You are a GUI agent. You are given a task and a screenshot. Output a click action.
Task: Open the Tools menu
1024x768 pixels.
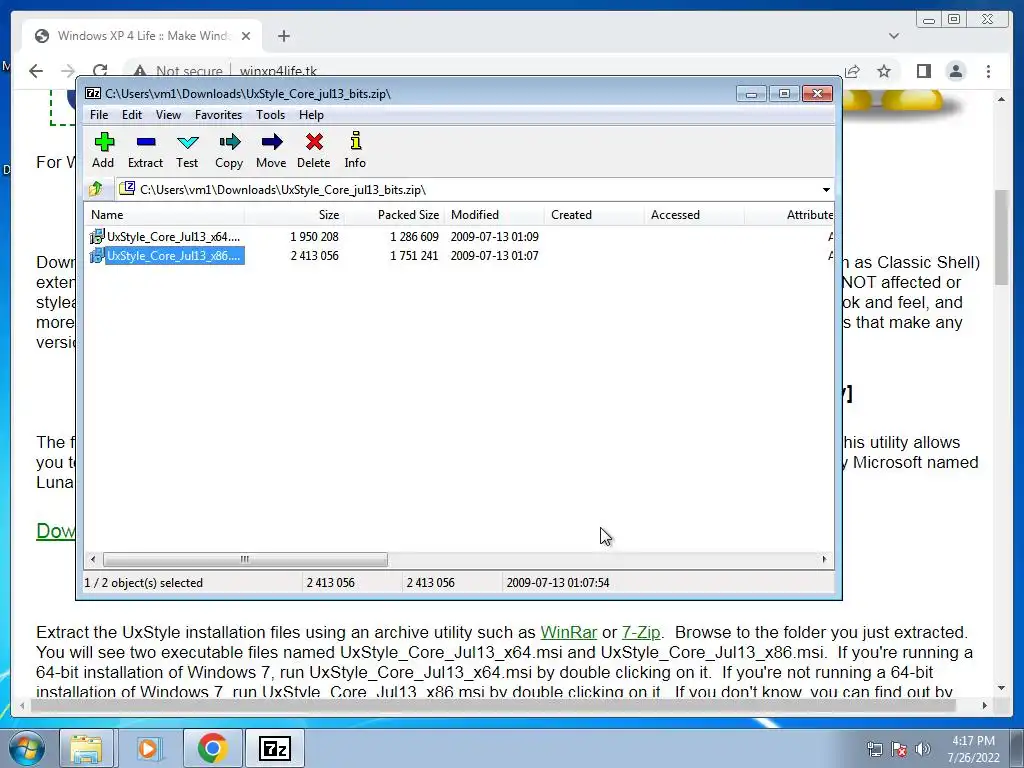(270, 115)
